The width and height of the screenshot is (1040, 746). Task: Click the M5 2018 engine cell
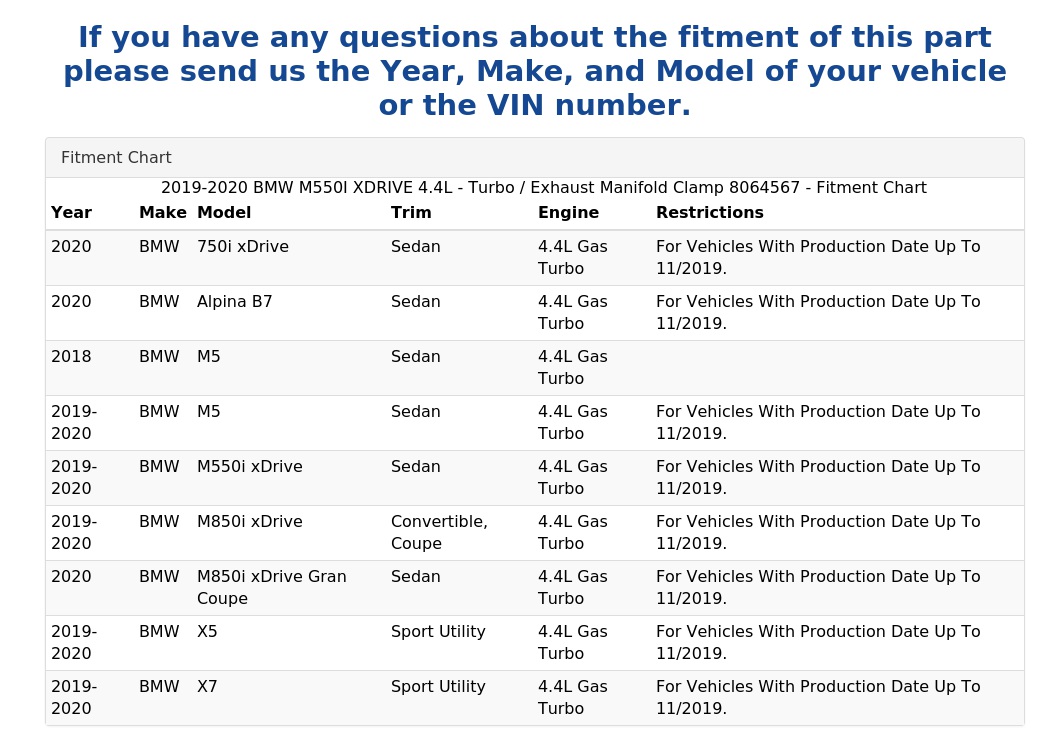coord(572,367)
